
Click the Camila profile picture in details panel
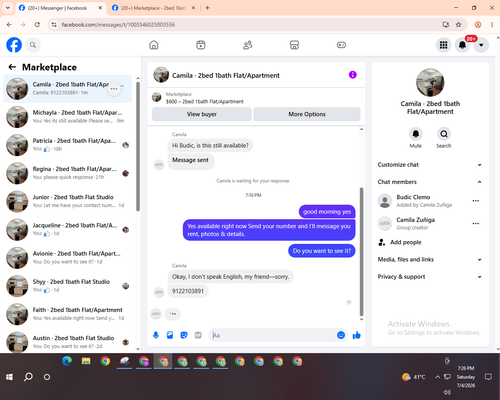[x=430, y=82]
